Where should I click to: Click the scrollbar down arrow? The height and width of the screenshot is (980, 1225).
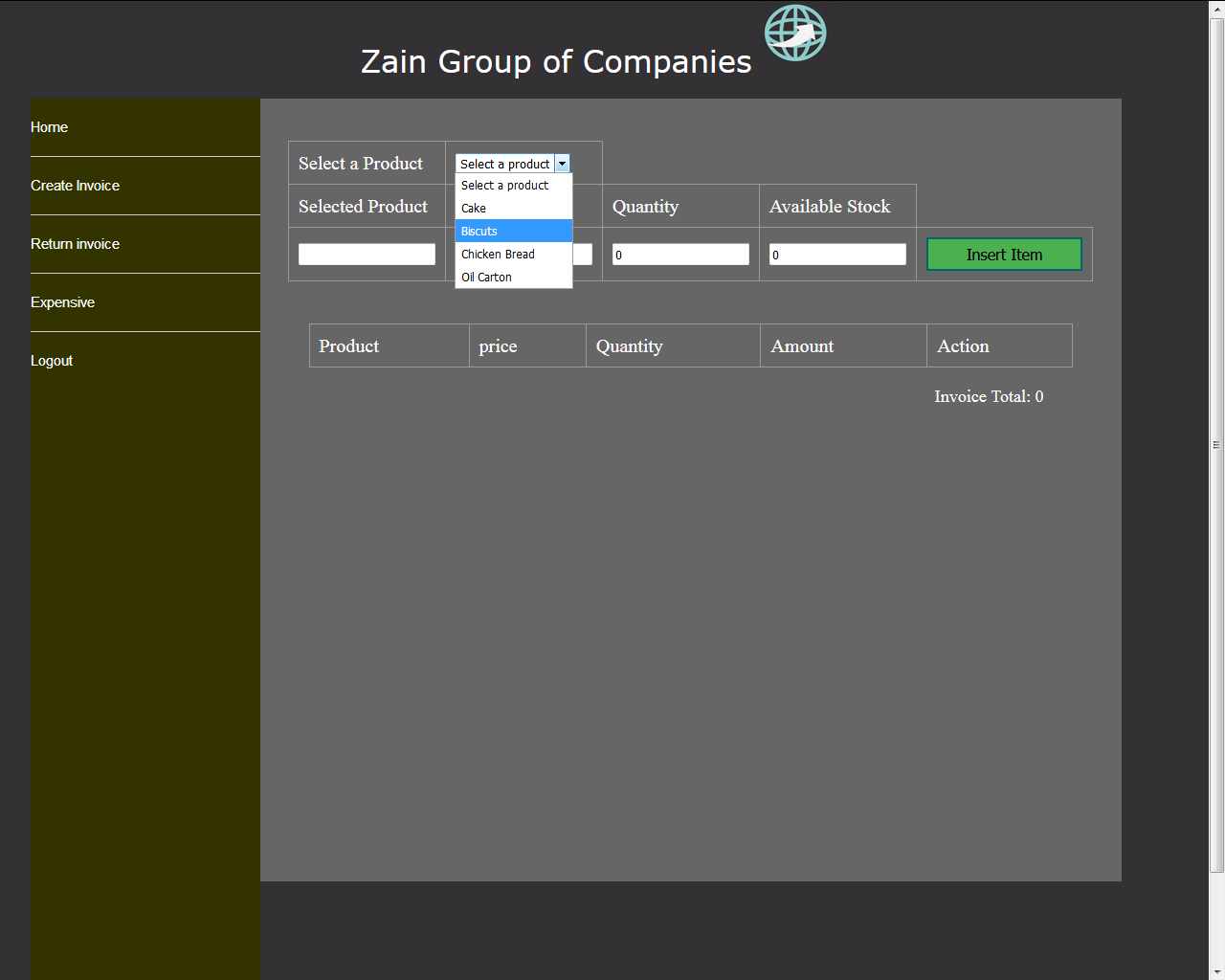[1217, 972]
